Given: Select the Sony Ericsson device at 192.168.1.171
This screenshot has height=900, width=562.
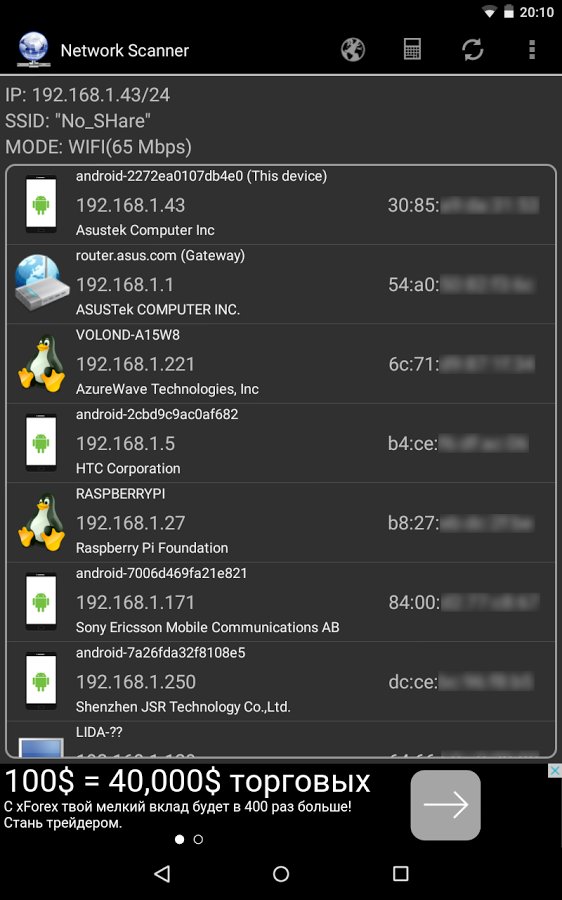Looking at the screenshot, I should point(281,602).
